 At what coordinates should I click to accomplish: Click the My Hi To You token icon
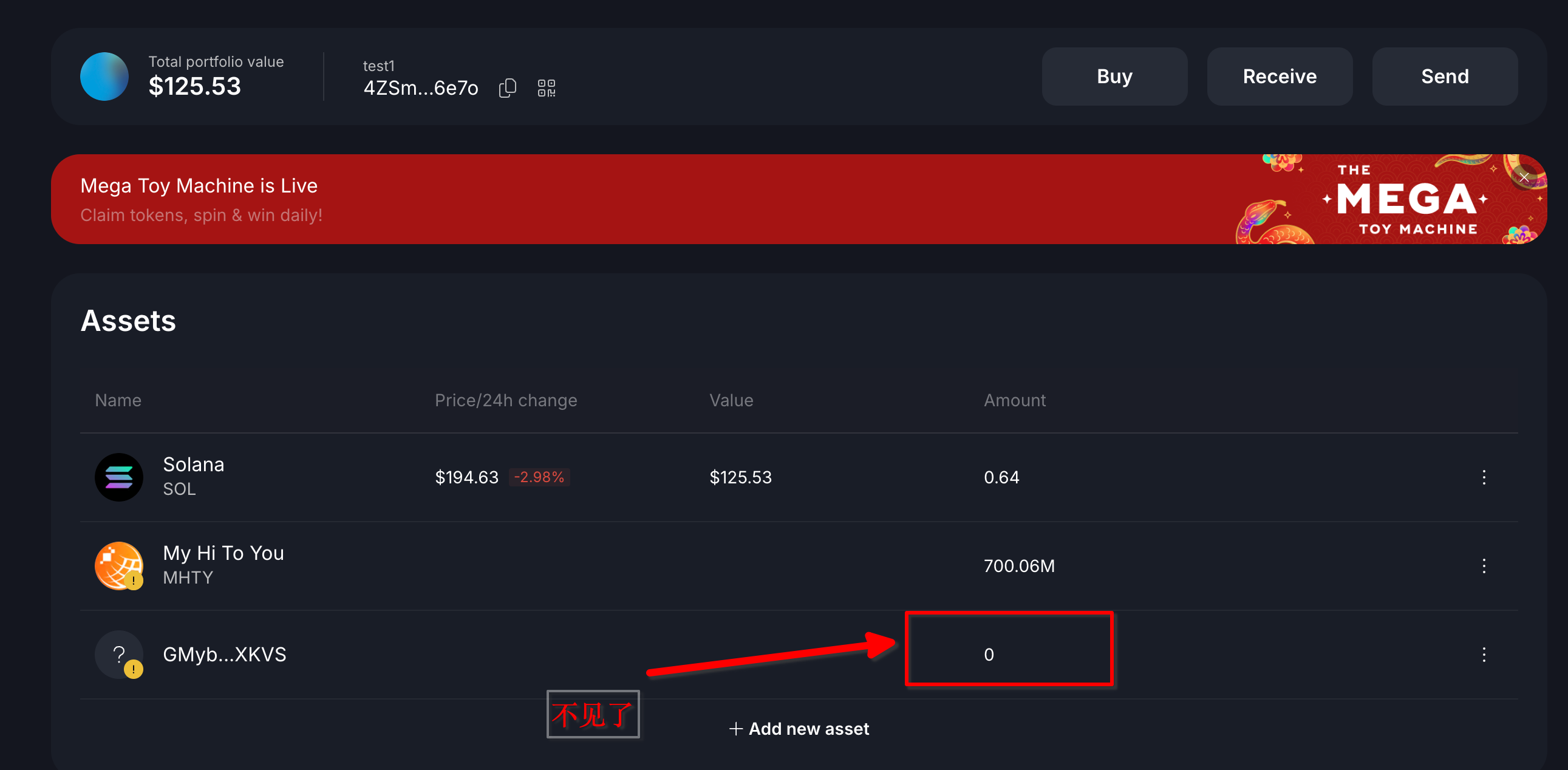coord(118,565)
